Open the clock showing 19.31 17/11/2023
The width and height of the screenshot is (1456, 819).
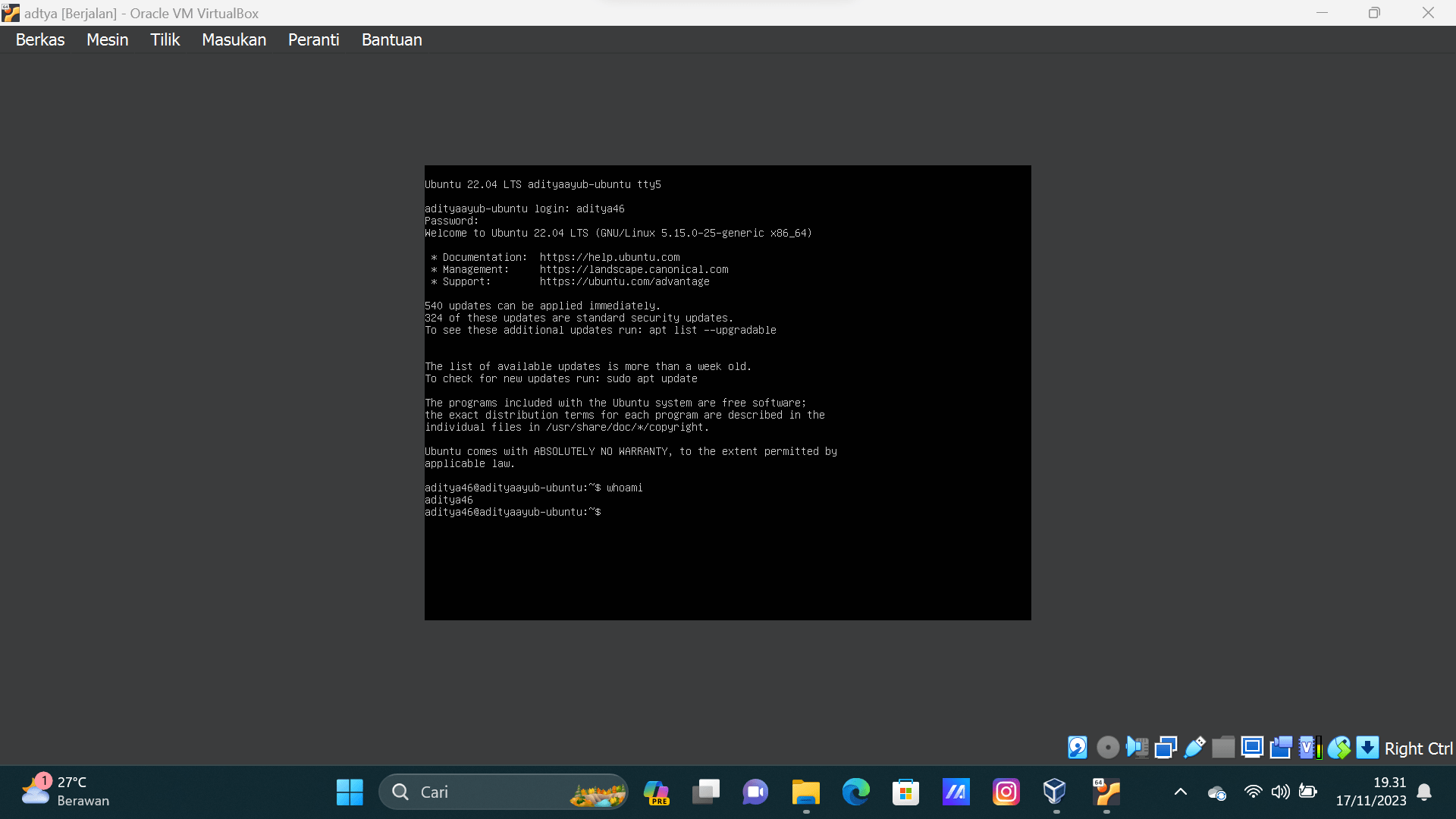point(1371,792)
